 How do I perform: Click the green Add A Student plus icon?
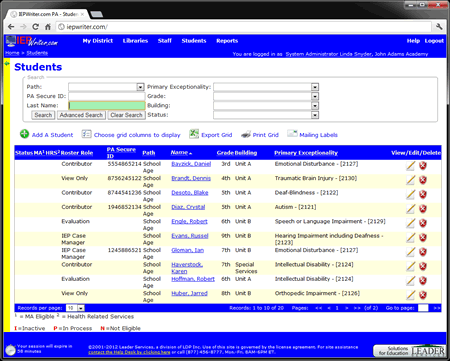pyautogui.click(x=24, y=134)
